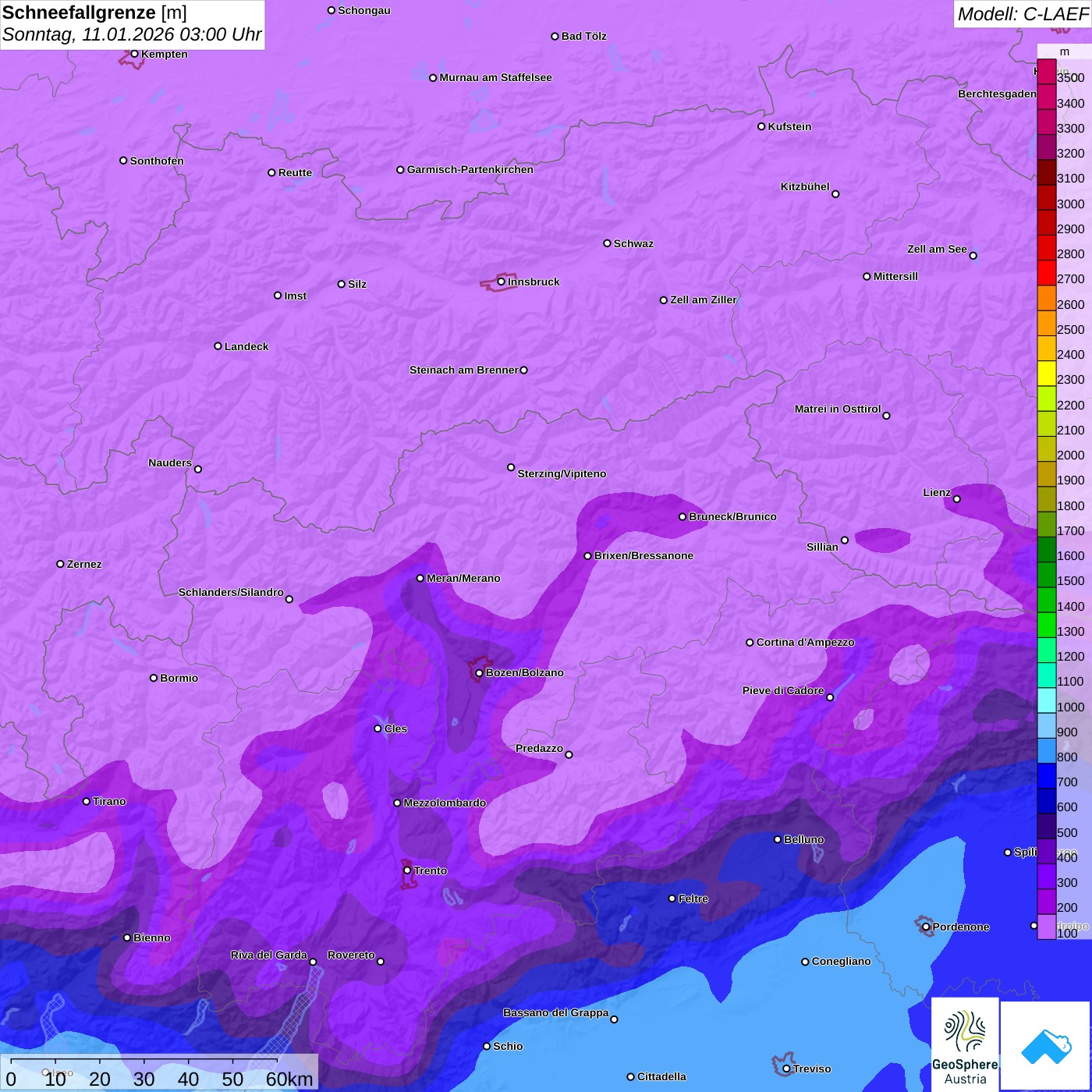This screenshot has width=1092, height=1092.
Task: Click the 'Schlanders/Silandro' label
Action: coord(231,592)
